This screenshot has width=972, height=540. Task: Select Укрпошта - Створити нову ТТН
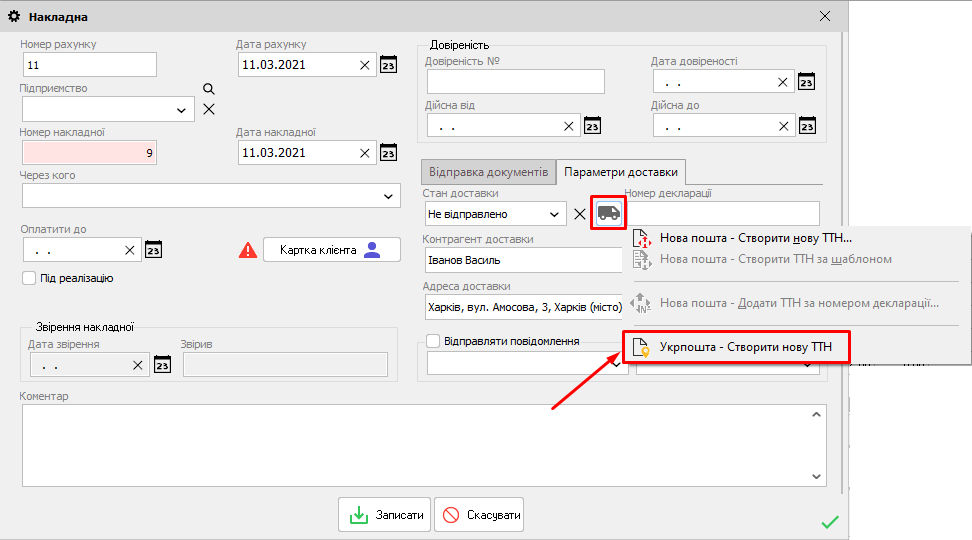pos(745,348)
